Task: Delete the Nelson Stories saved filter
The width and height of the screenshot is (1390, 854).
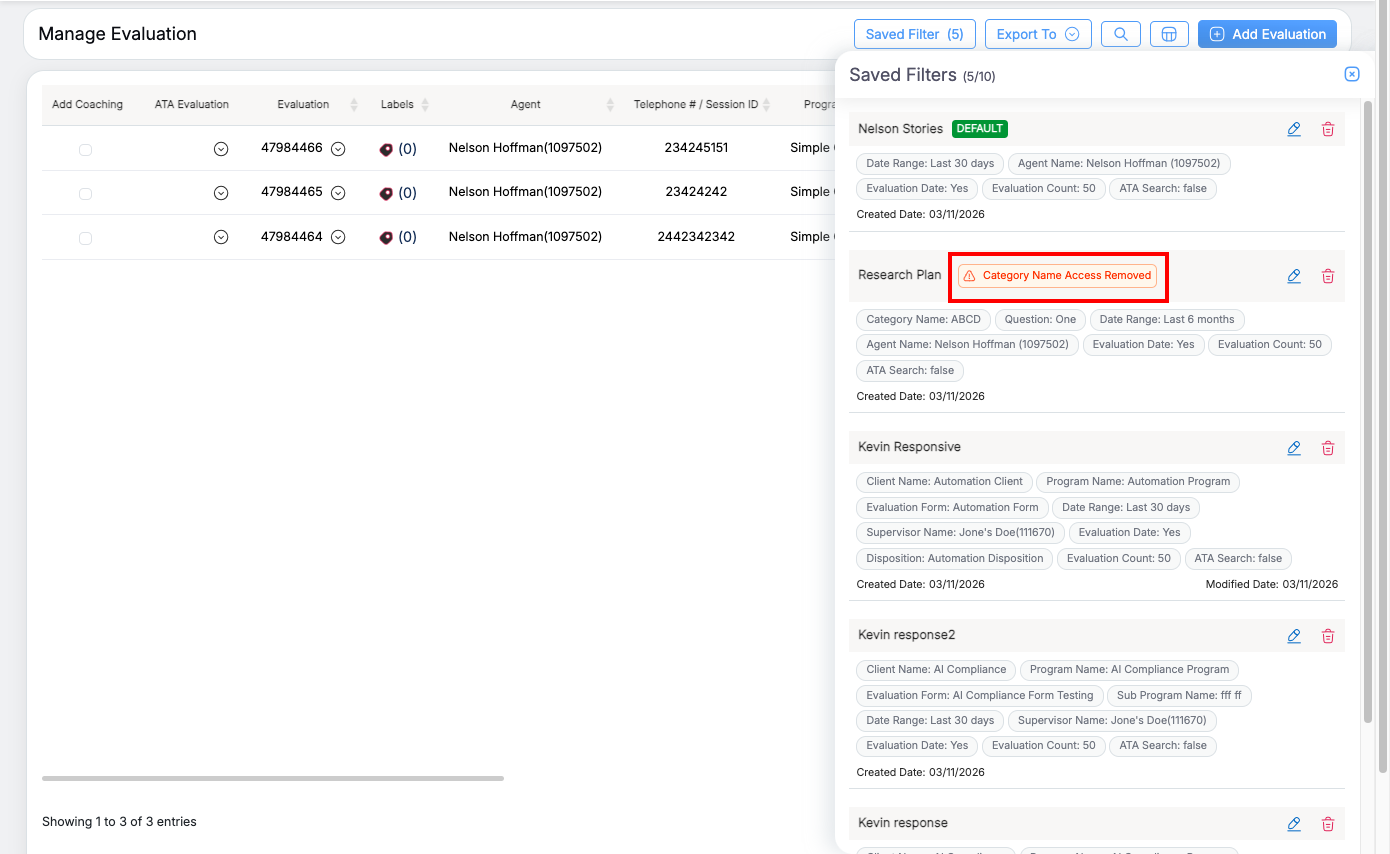Action: (x=1328, y=129)
